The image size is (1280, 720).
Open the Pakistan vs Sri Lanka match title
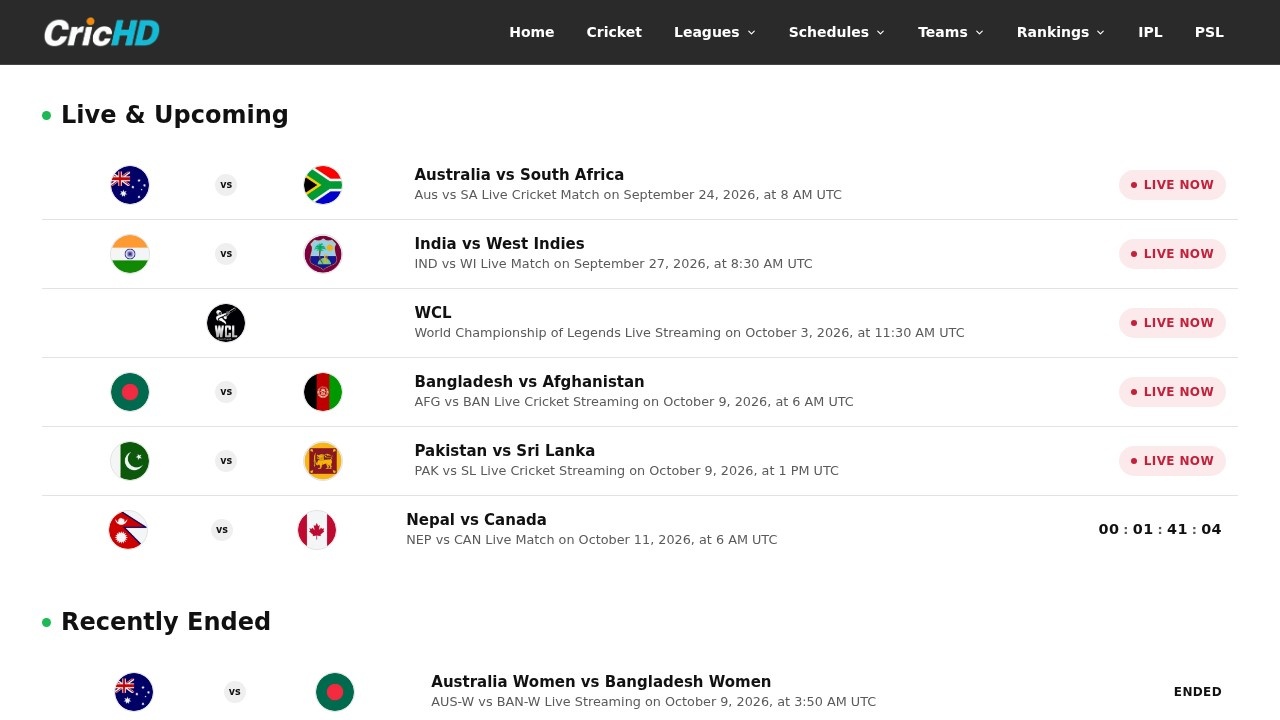click(x=505, y=451)
